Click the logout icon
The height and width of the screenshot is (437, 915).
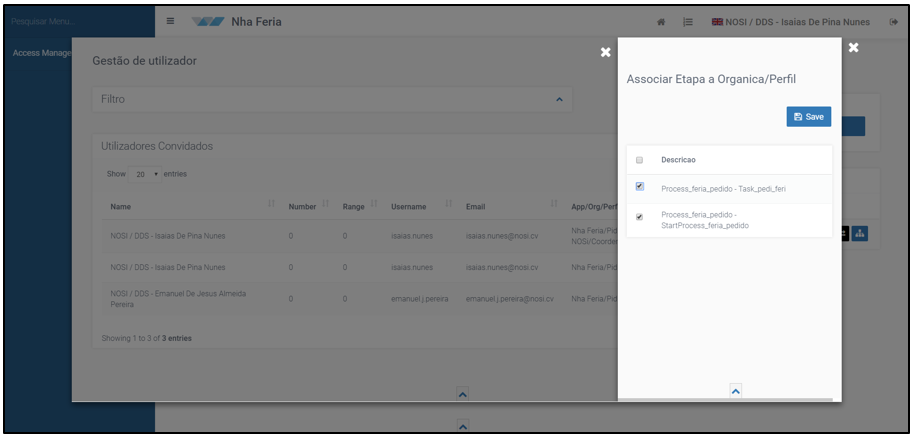coord(893,22)
